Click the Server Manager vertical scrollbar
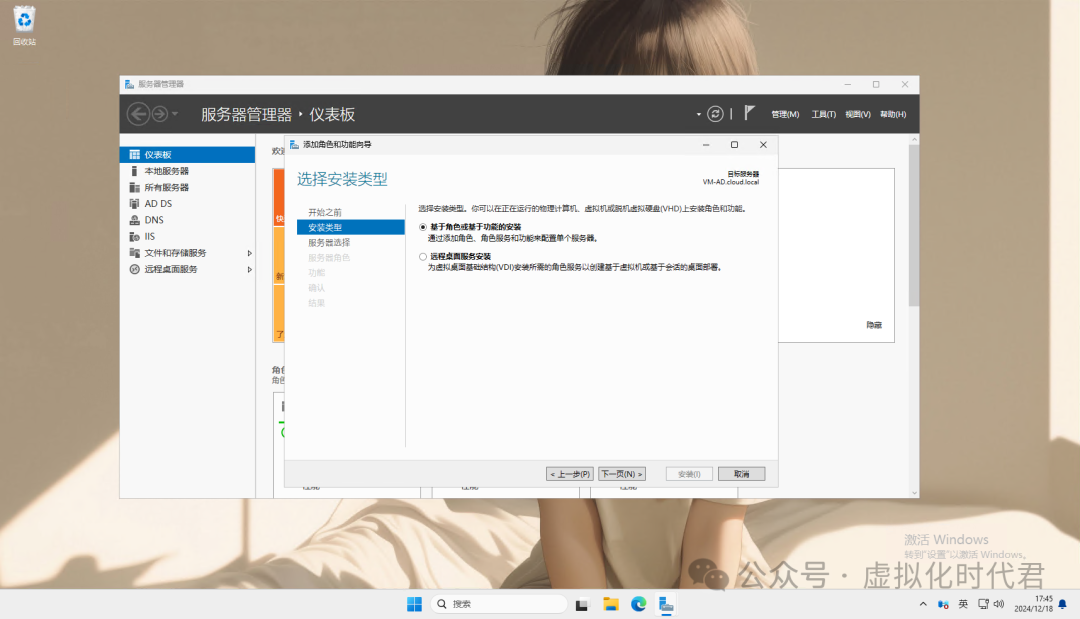This screenshot has width=1080, height=619. click(913, 225)
